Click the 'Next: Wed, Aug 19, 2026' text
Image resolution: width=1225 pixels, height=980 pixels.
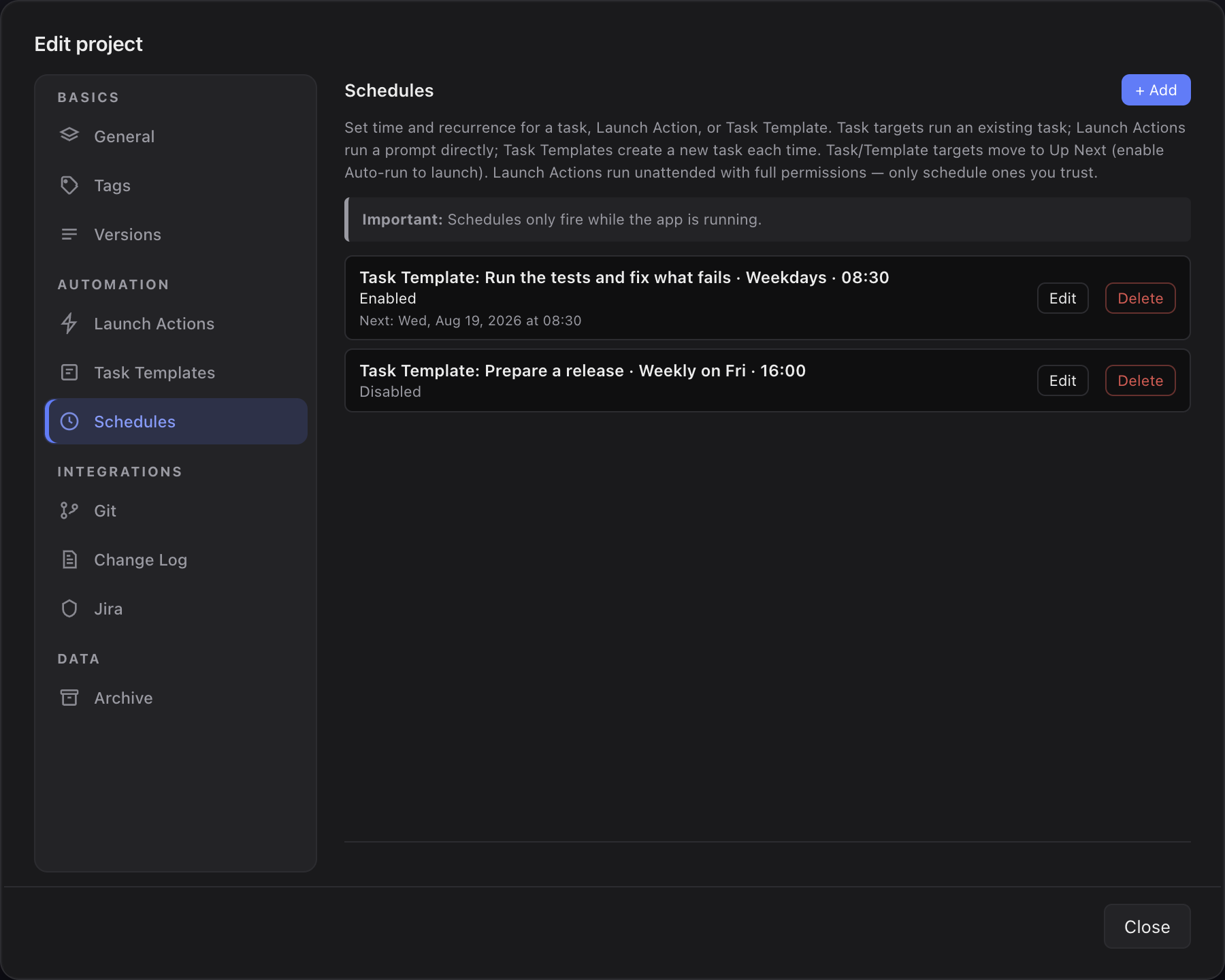click(x=470, y=321)
